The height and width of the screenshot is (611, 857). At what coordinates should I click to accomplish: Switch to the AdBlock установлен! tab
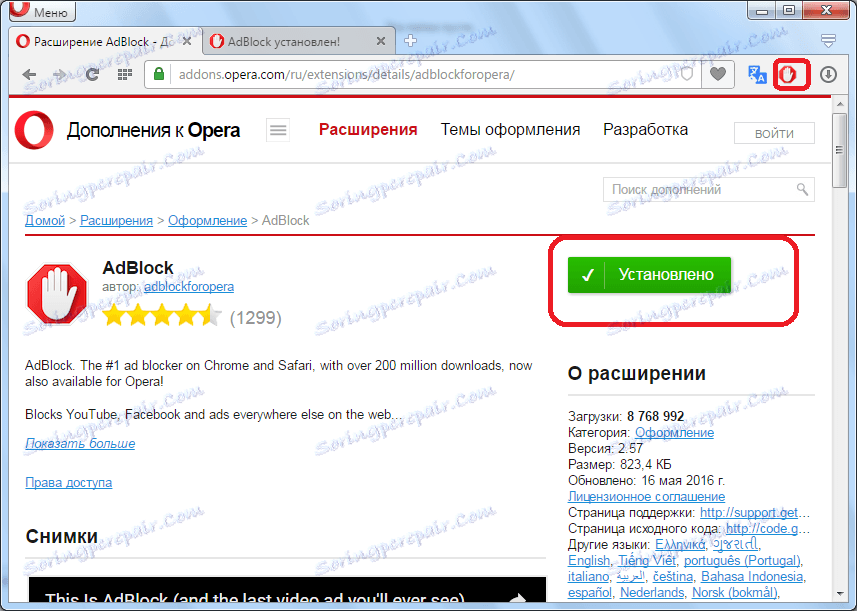click(287, 41)
